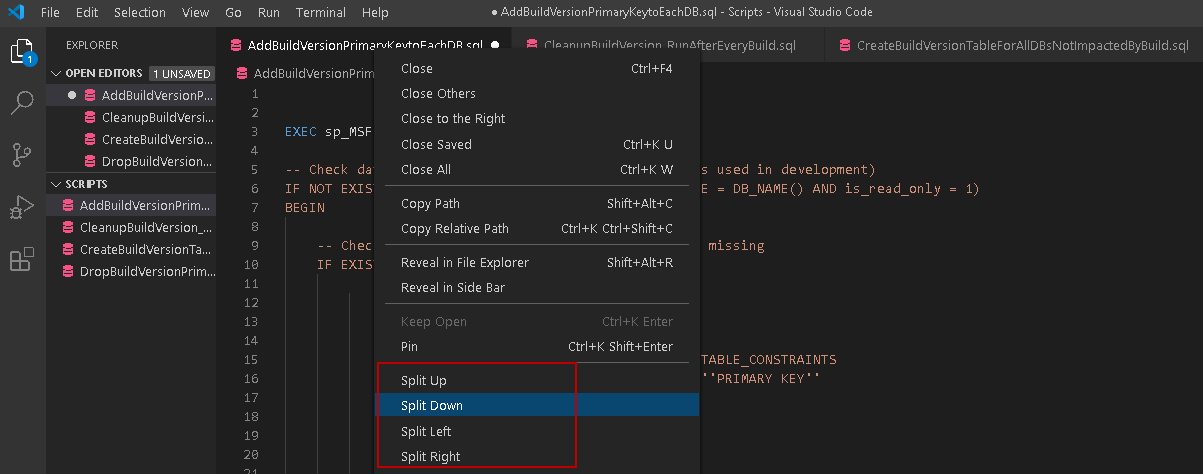
Task: Select CleanupBuildVersi… in Open Editors list
Action: [x=157, y=117]
